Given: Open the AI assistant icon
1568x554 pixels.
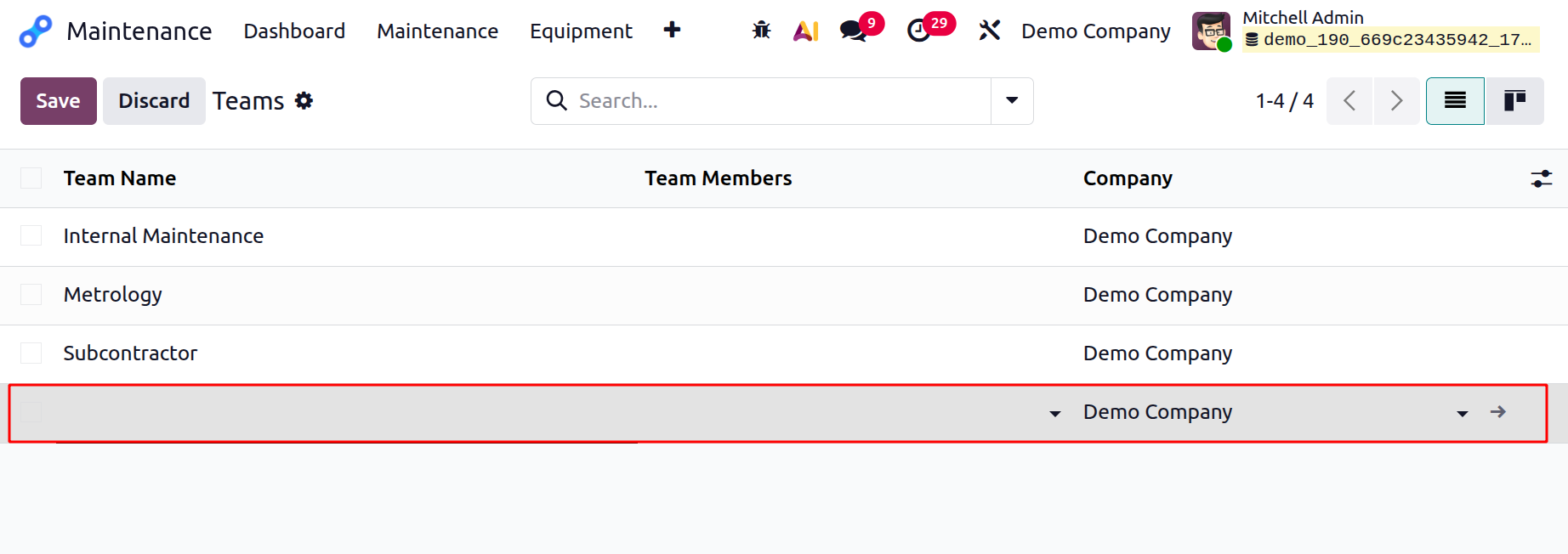Looking at the screenshot, I should (x=805, y=31).
